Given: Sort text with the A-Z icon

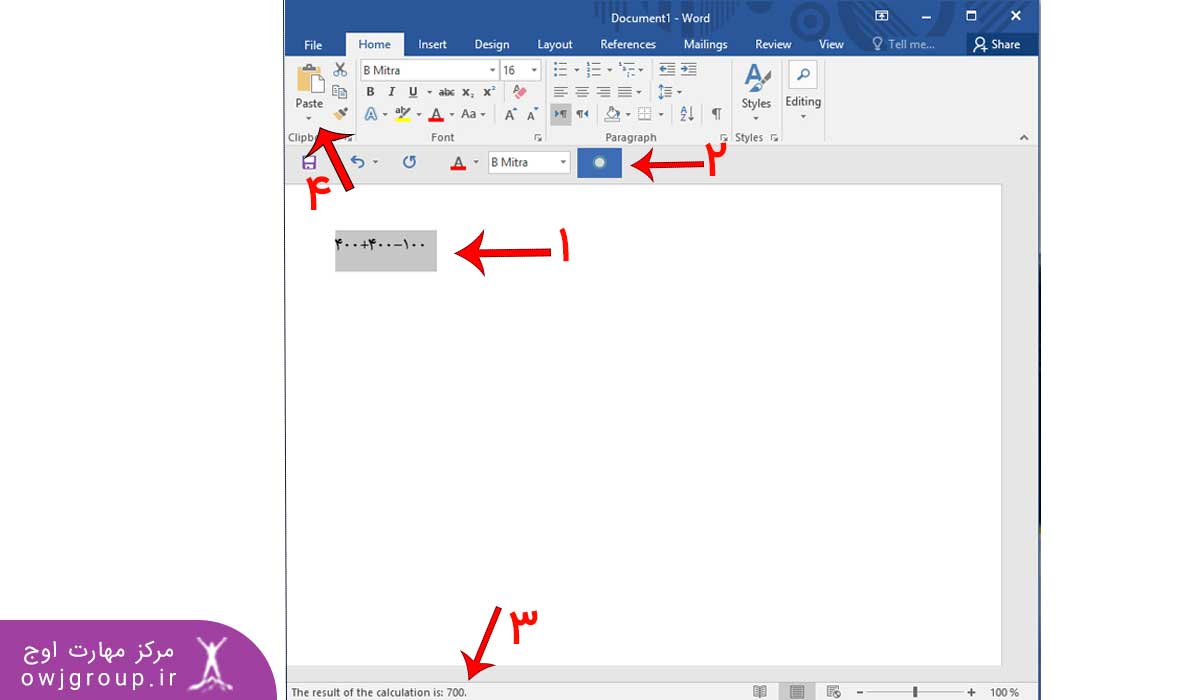Looking at the screenshot, I should pyautogui.click(x=685, y=115).
